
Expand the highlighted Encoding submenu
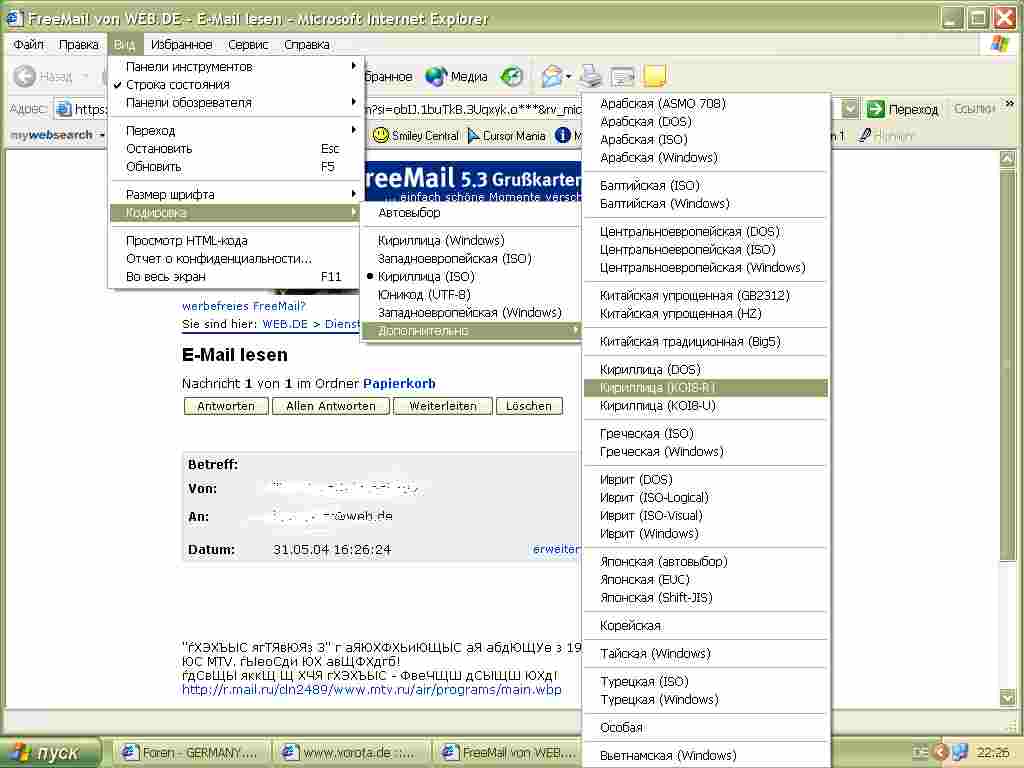coord(234,213)
